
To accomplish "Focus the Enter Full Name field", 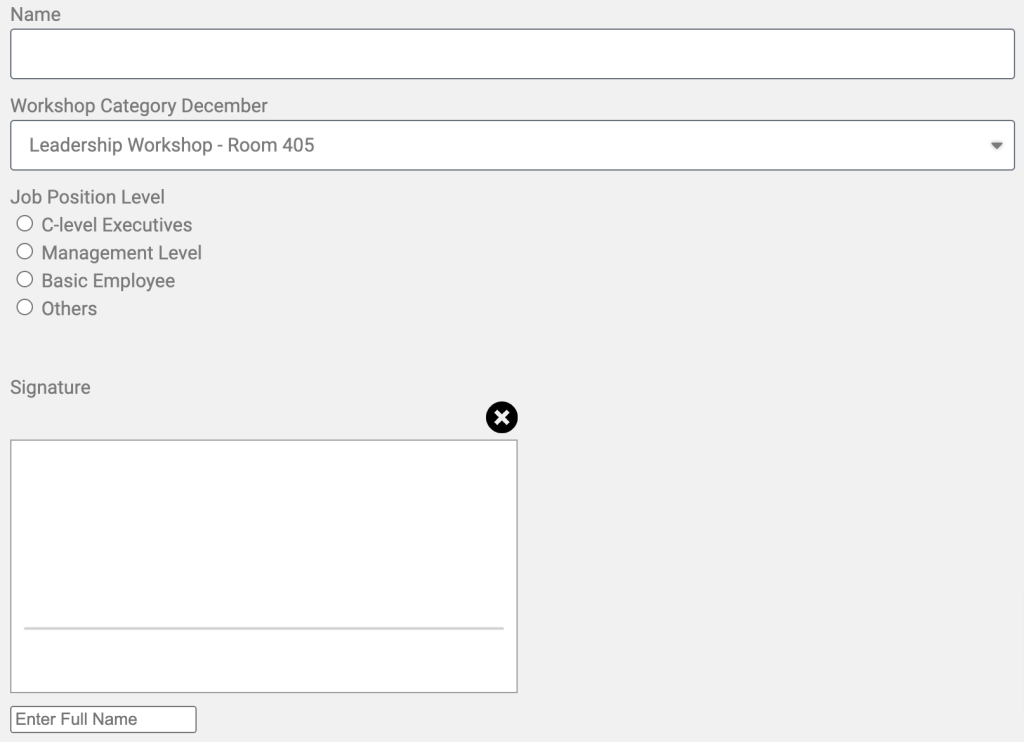I will coord(103,719).
